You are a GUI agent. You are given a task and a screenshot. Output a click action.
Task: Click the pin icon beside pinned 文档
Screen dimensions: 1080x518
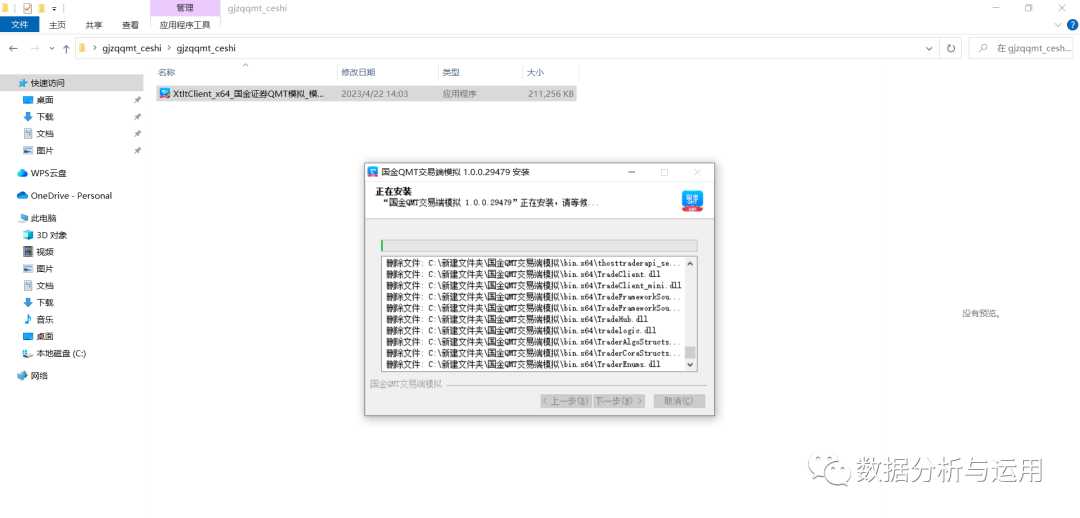(x=137, y=134)
